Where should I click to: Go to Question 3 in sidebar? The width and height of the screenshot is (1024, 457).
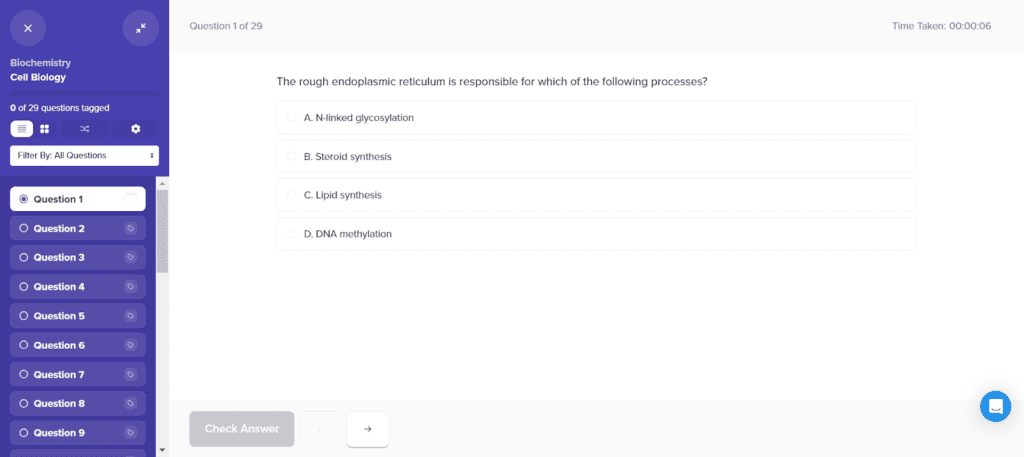[x=78, y=257]
